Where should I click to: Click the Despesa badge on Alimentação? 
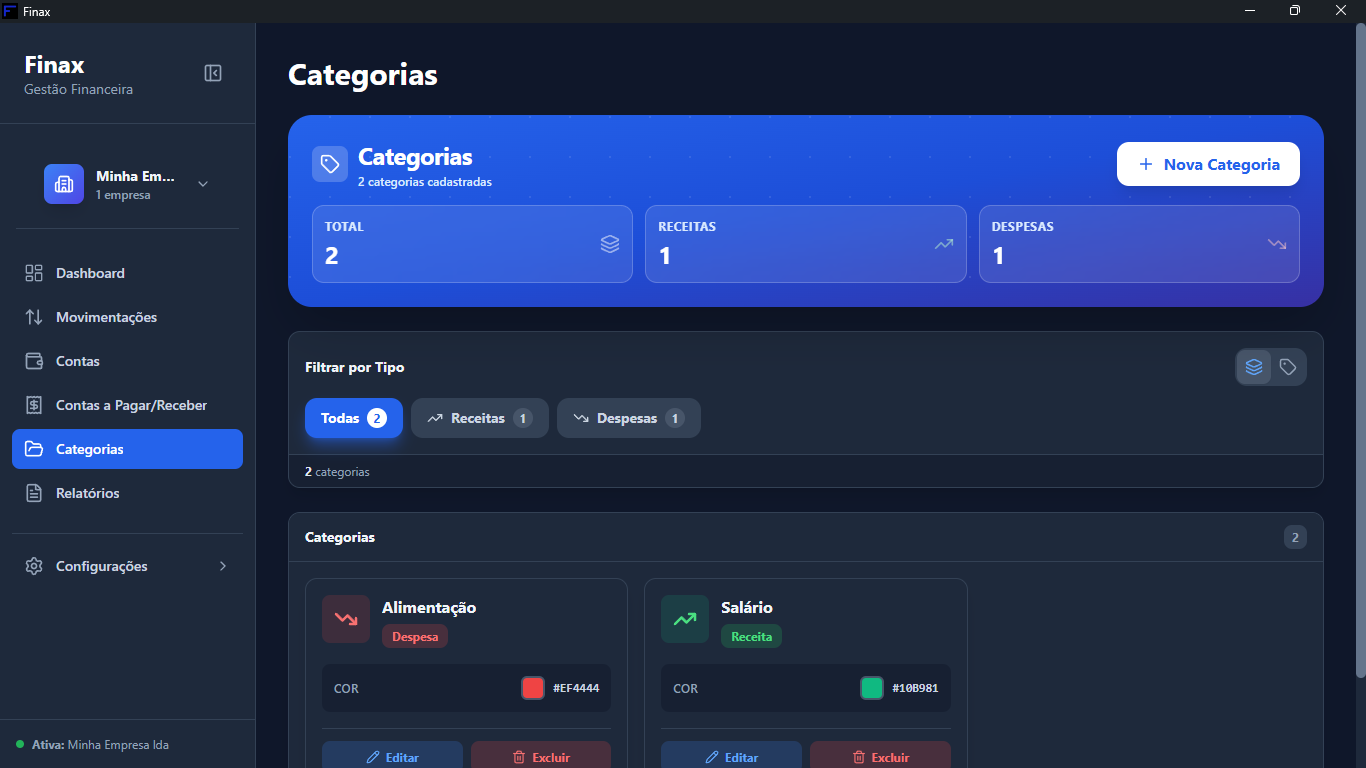pyautogui.click(x=415, y=636)
